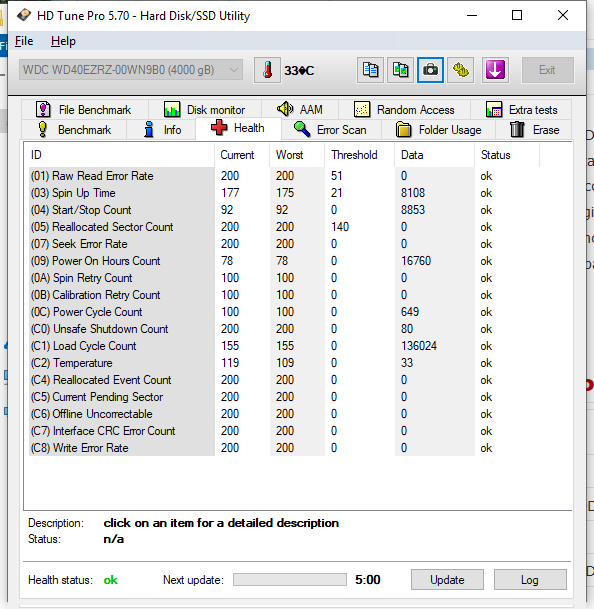Screen dimensions: 594x609
Task: Click the Next update progress bar
Action: click(290, 579)
